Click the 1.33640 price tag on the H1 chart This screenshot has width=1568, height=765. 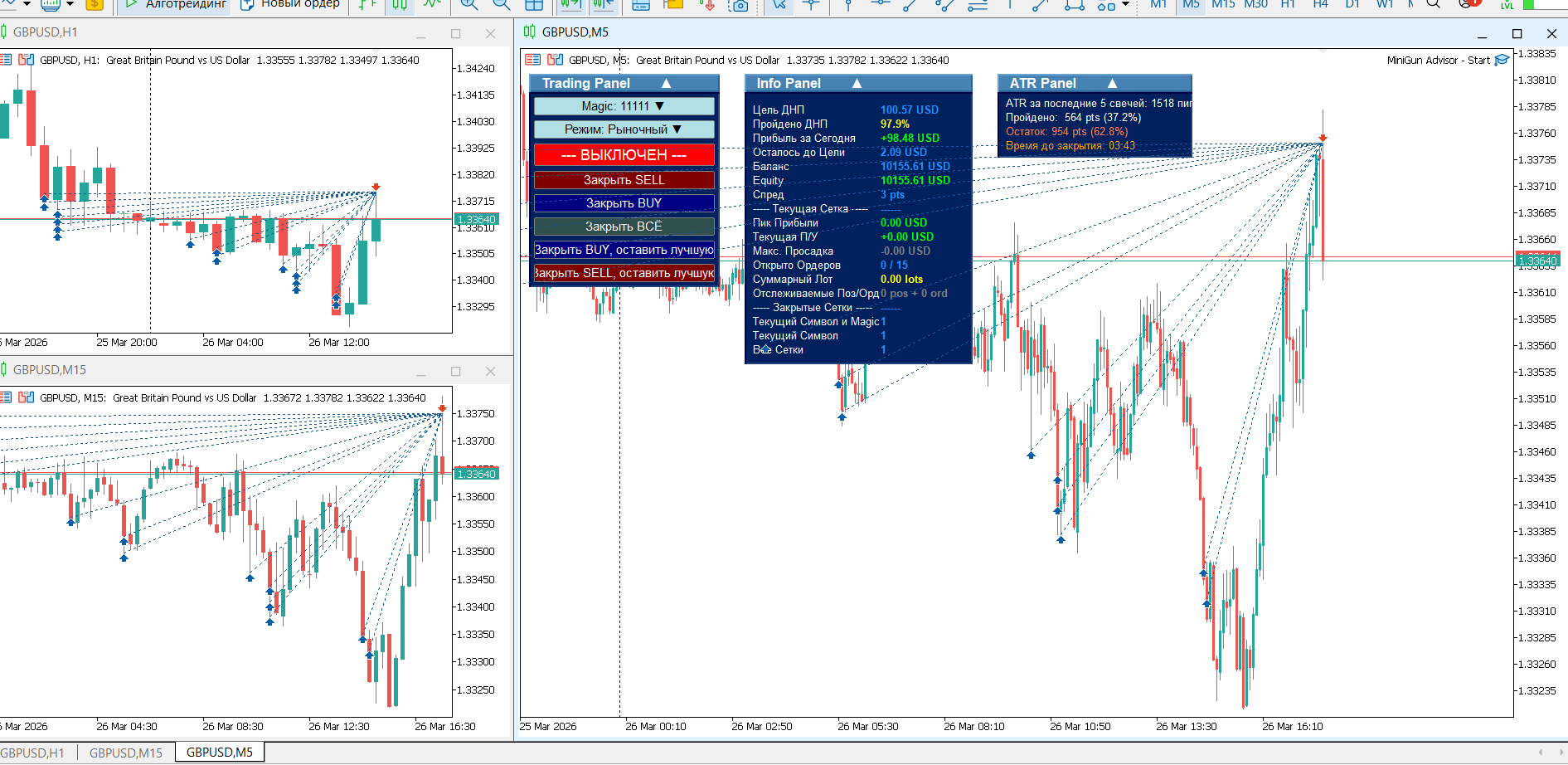(476, 220)
